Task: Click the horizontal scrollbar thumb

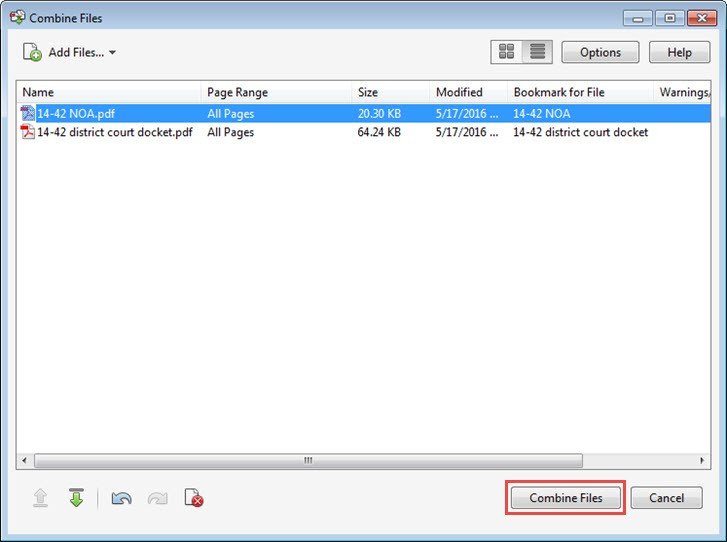Action: point(308,461)
